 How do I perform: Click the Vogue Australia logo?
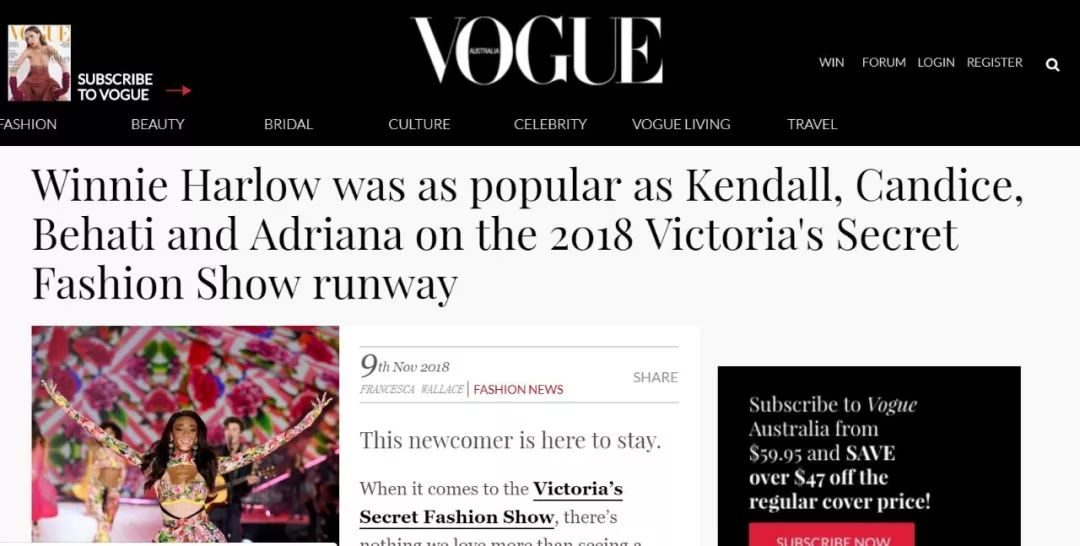(536, 51)
